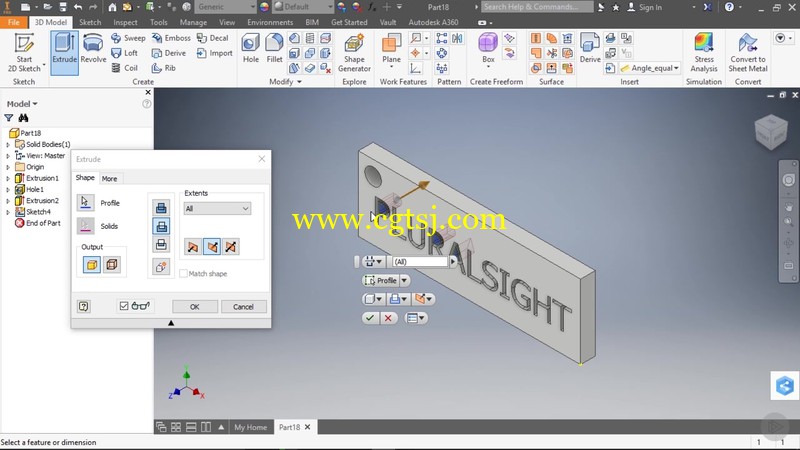
Task: Set extrude Direction 2
Action: (x=212, y=247)
